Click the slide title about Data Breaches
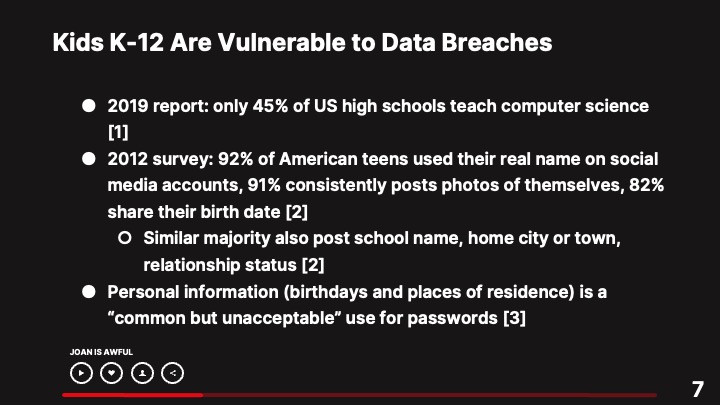The width and height of the screenshot is (720, 405). [302, 44]
